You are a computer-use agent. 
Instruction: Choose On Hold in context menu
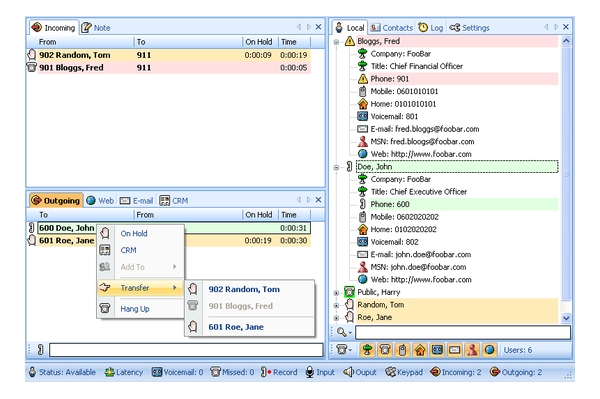[x=140, y=233]
